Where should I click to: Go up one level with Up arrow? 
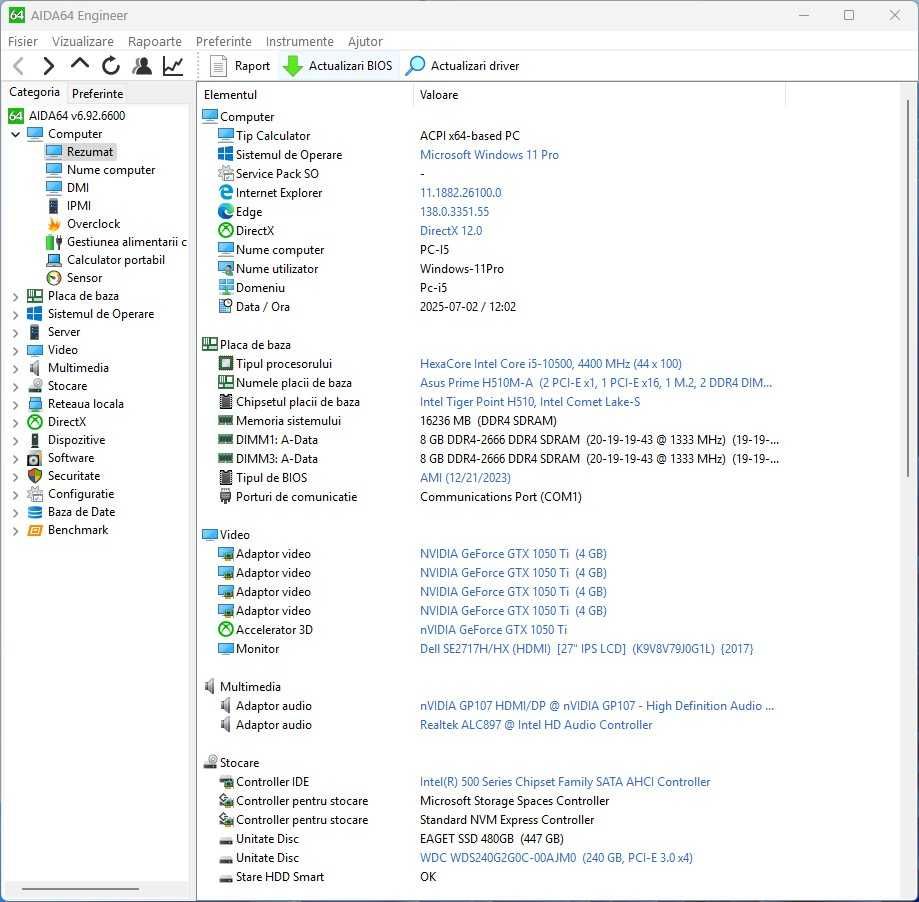[80, 64]
